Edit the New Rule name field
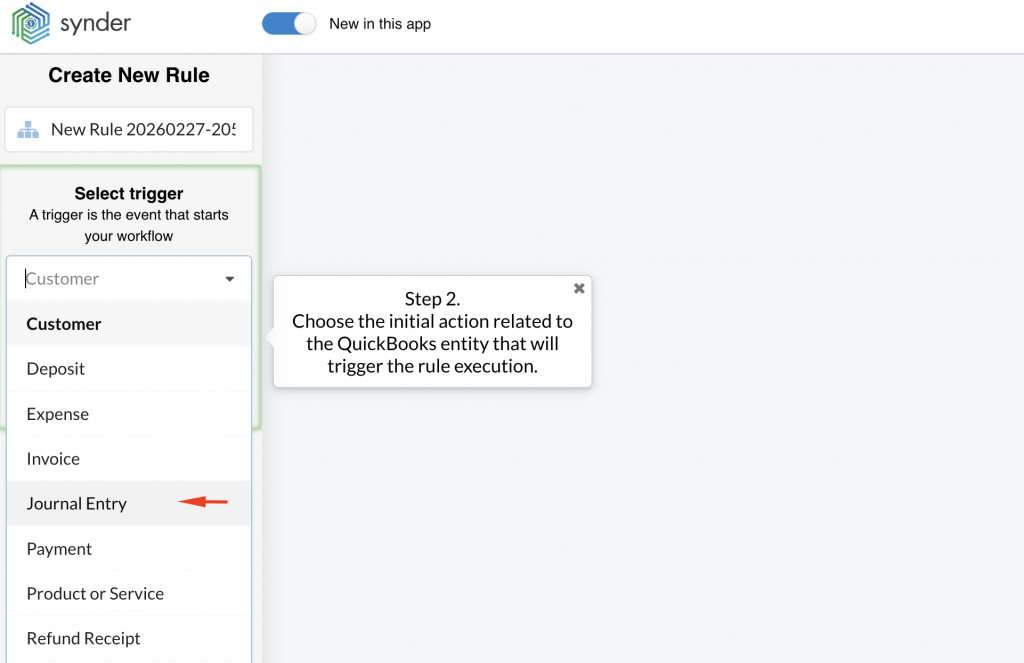The height and width of the screenshot is (663, 1024). 143,130
